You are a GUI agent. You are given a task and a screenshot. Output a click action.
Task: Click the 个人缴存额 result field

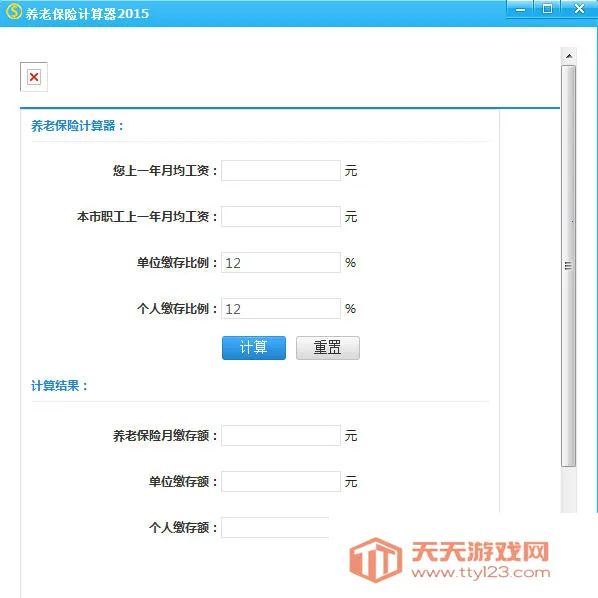(x=275, y=527)
